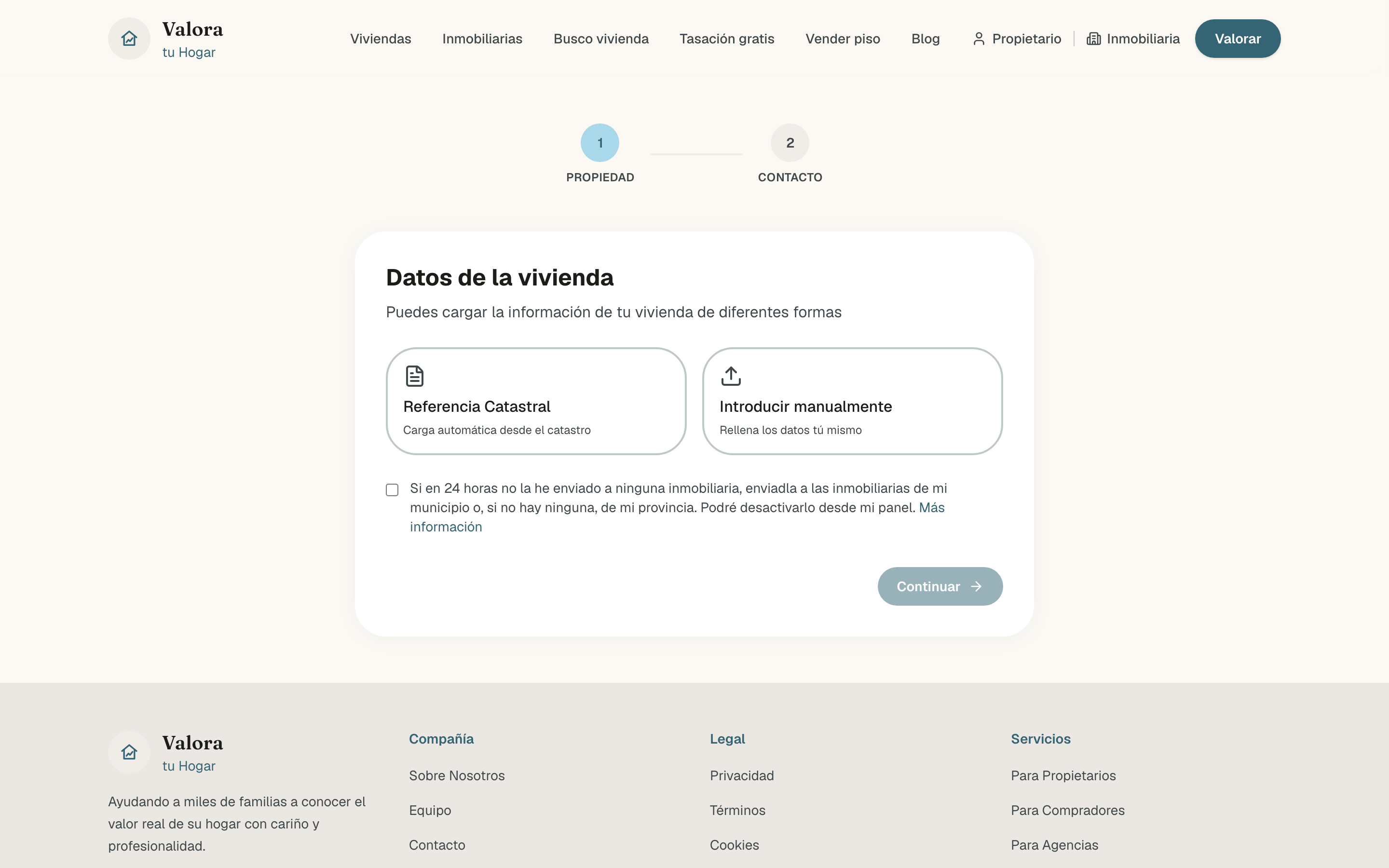Click the Propietario login link

click(1017, 39)
